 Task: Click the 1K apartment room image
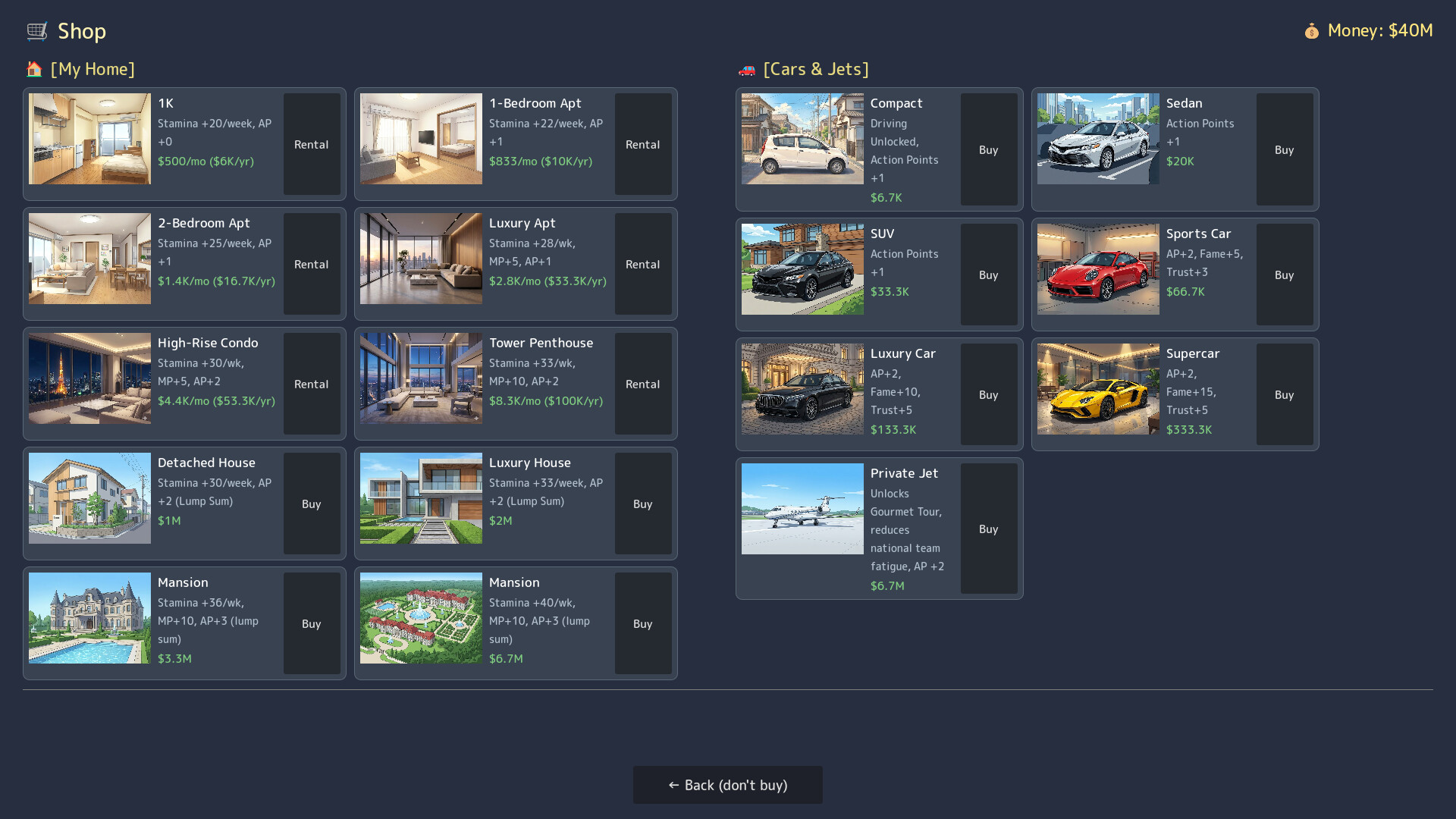click(x=89, y=139)
